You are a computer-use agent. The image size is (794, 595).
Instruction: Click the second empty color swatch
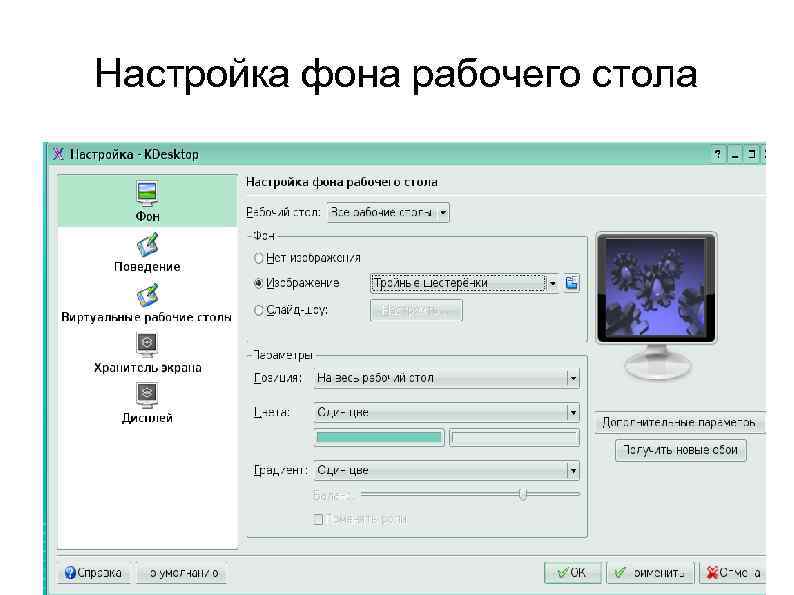point(514,438)
